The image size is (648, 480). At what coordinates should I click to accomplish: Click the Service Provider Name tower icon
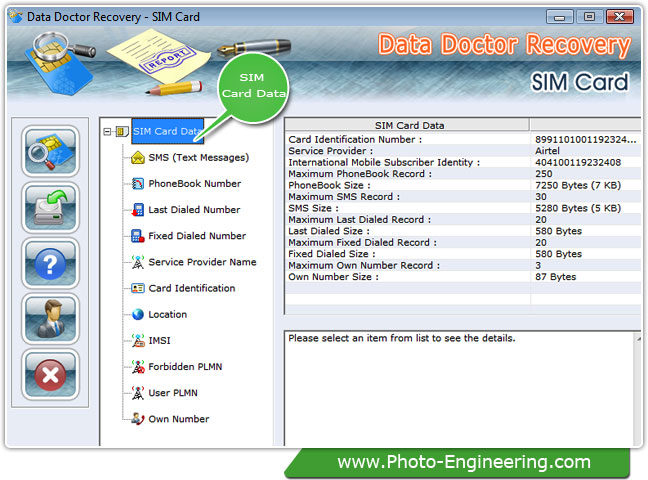138,262
